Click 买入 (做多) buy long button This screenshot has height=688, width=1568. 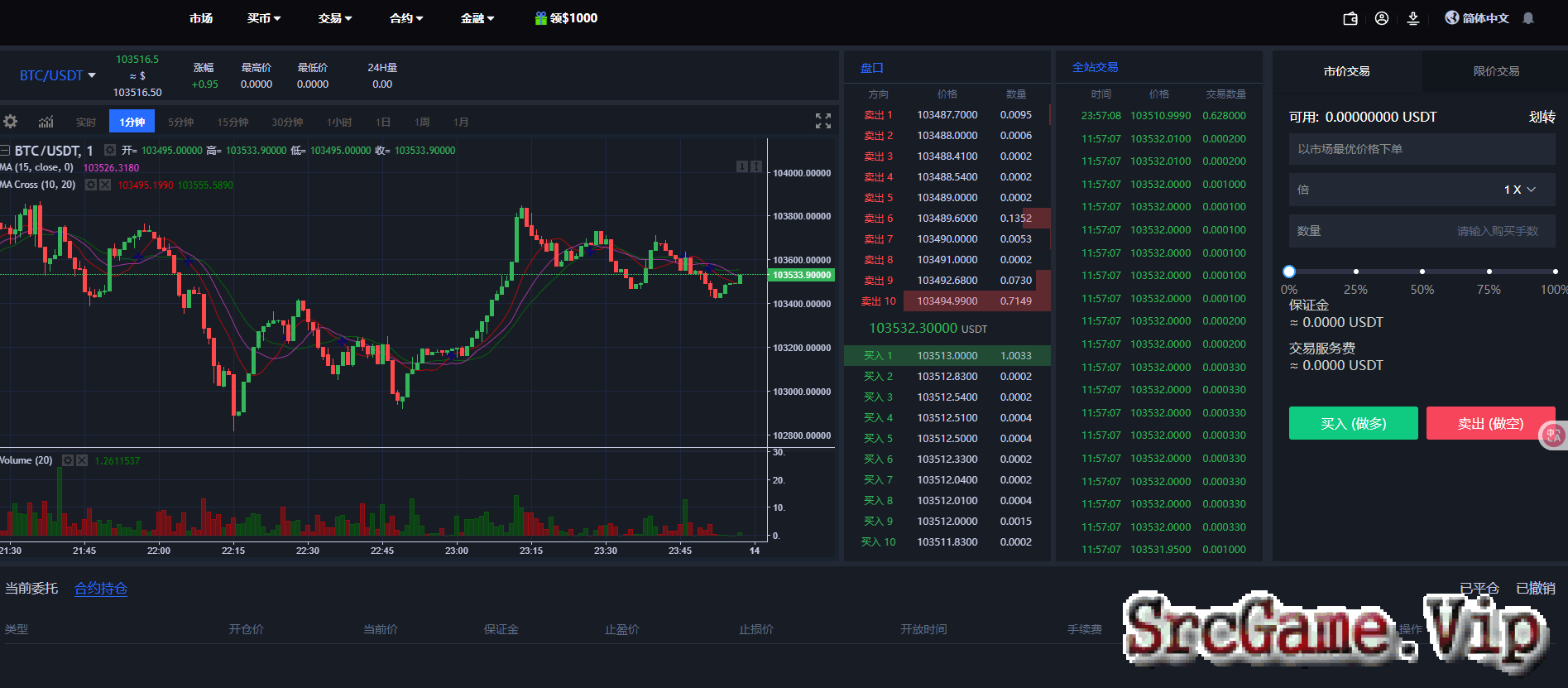[x=1354, y=423]
